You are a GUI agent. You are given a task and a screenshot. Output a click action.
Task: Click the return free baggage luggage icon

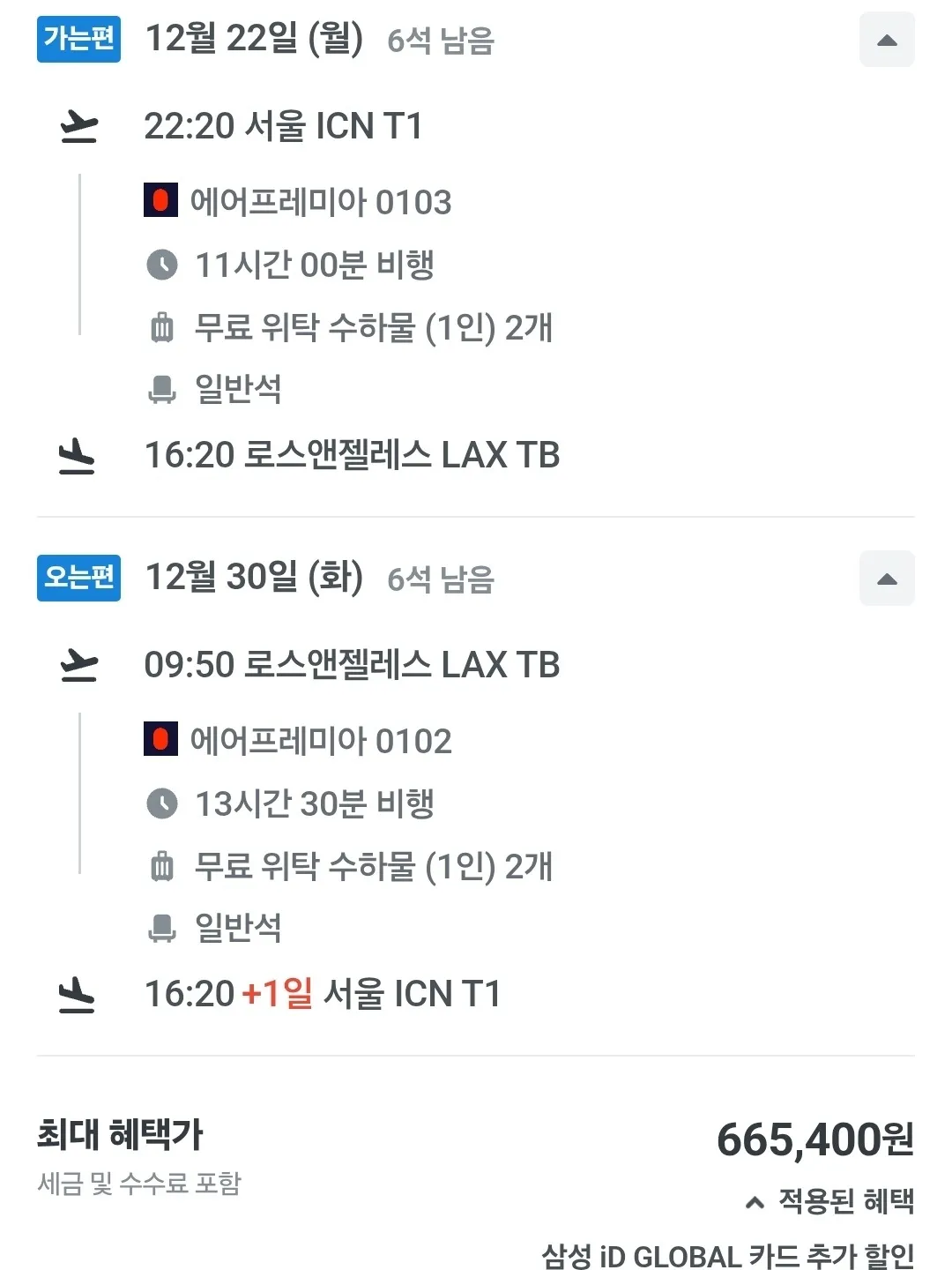coord(162,866)
